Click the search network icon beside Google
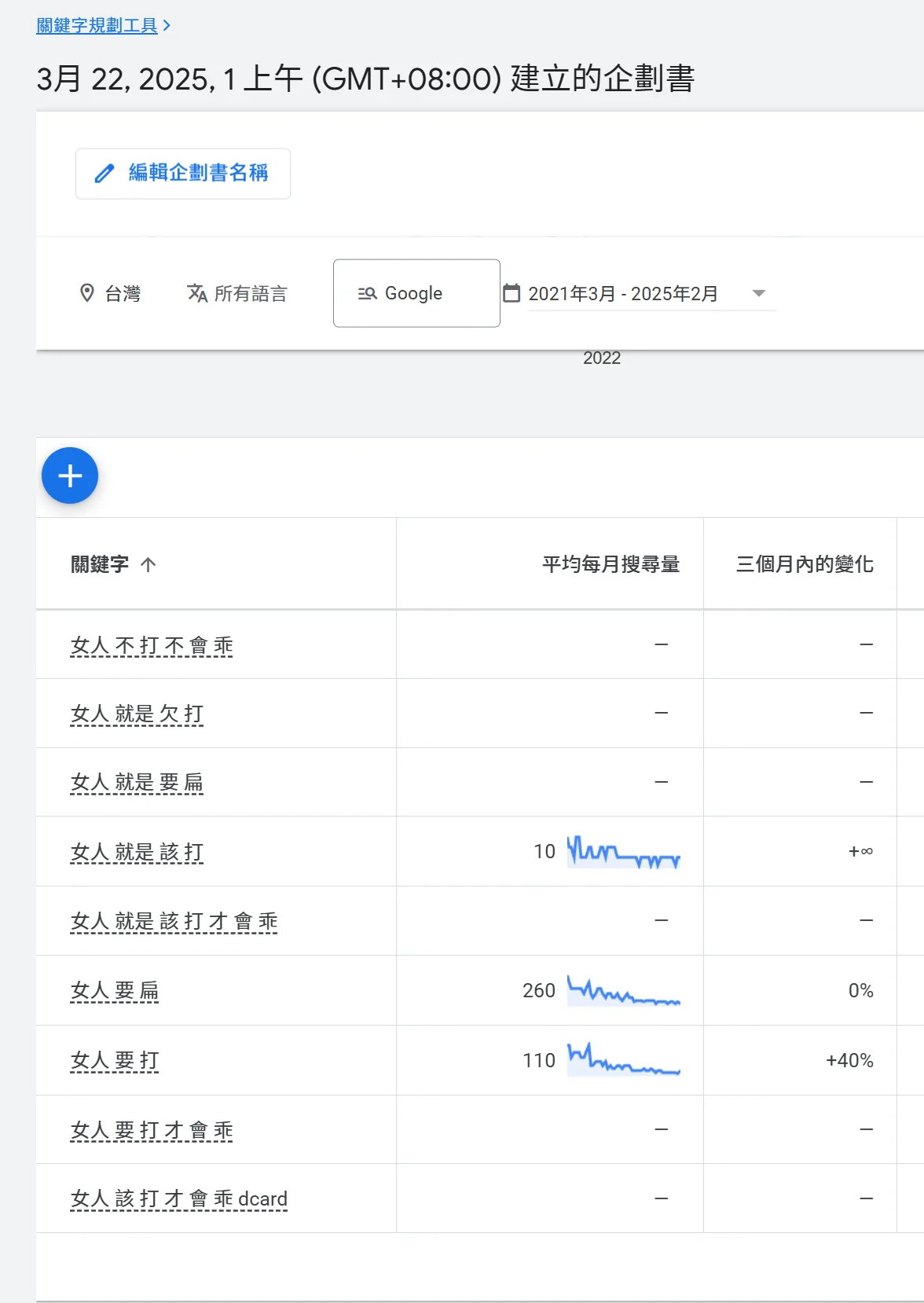The image size is (924, 1303). pyautogui.click(x=367, y=293)
